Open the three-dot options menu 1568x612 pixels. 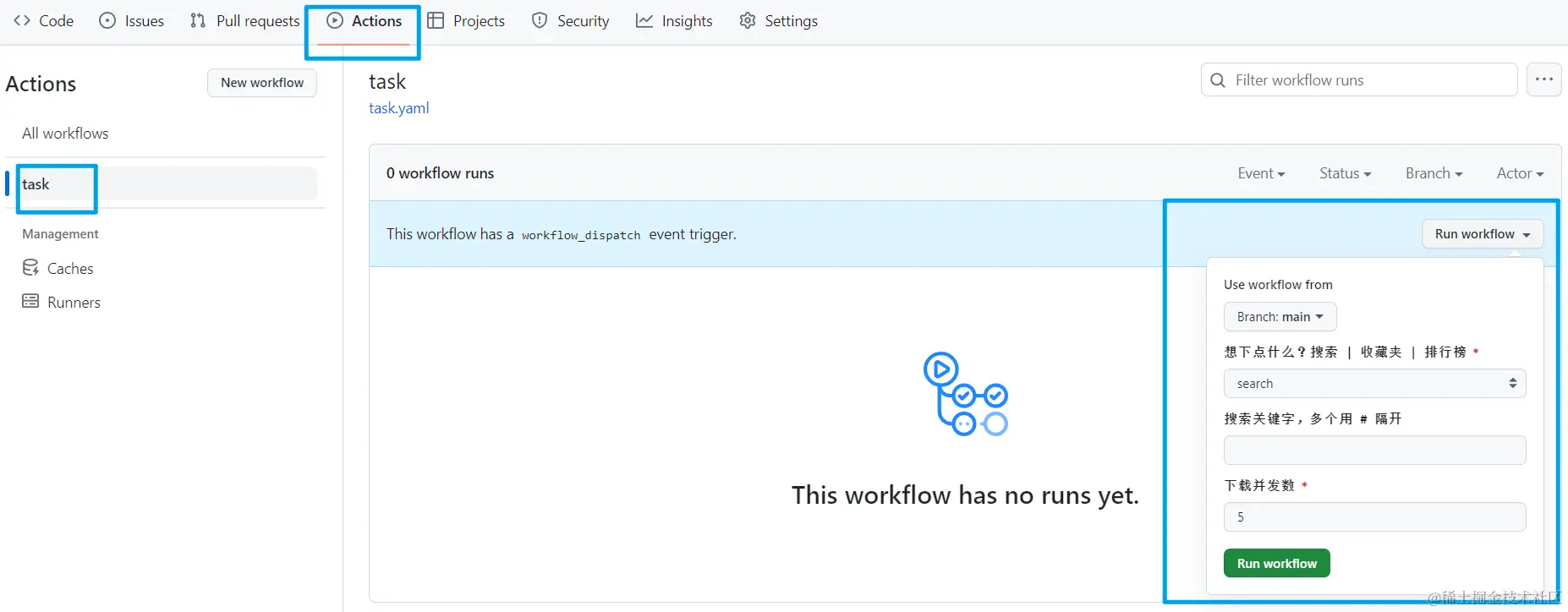(x=1544, y=79)
